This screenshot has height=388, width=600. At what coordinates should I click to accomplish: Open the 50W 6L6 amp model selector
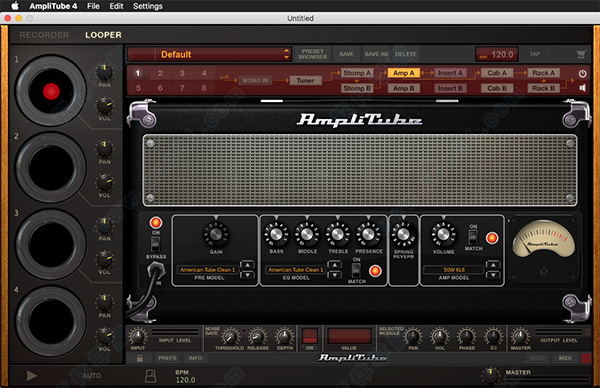tap(454, 270)
